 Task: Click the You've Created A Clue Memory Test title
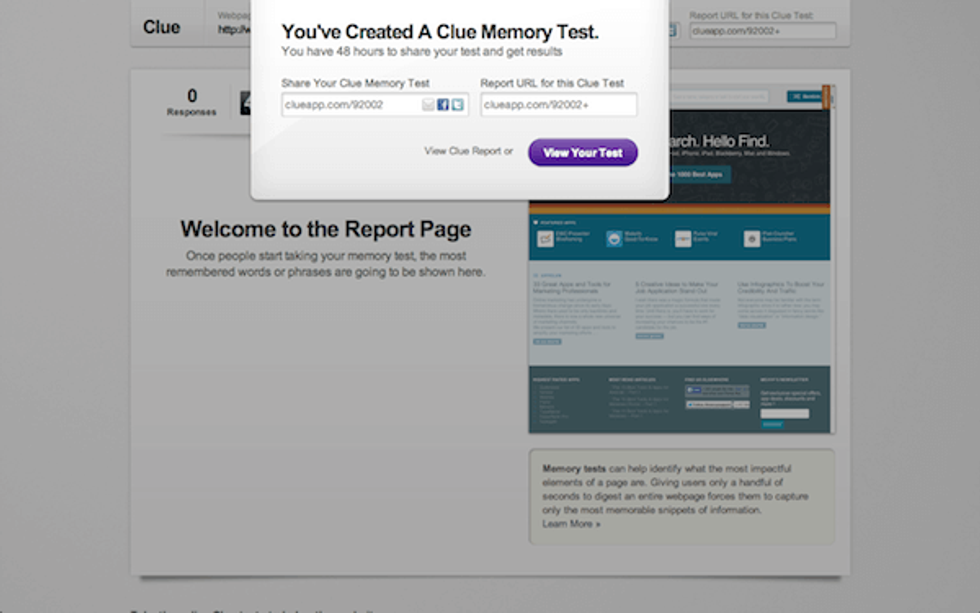(x=440, y=32)
